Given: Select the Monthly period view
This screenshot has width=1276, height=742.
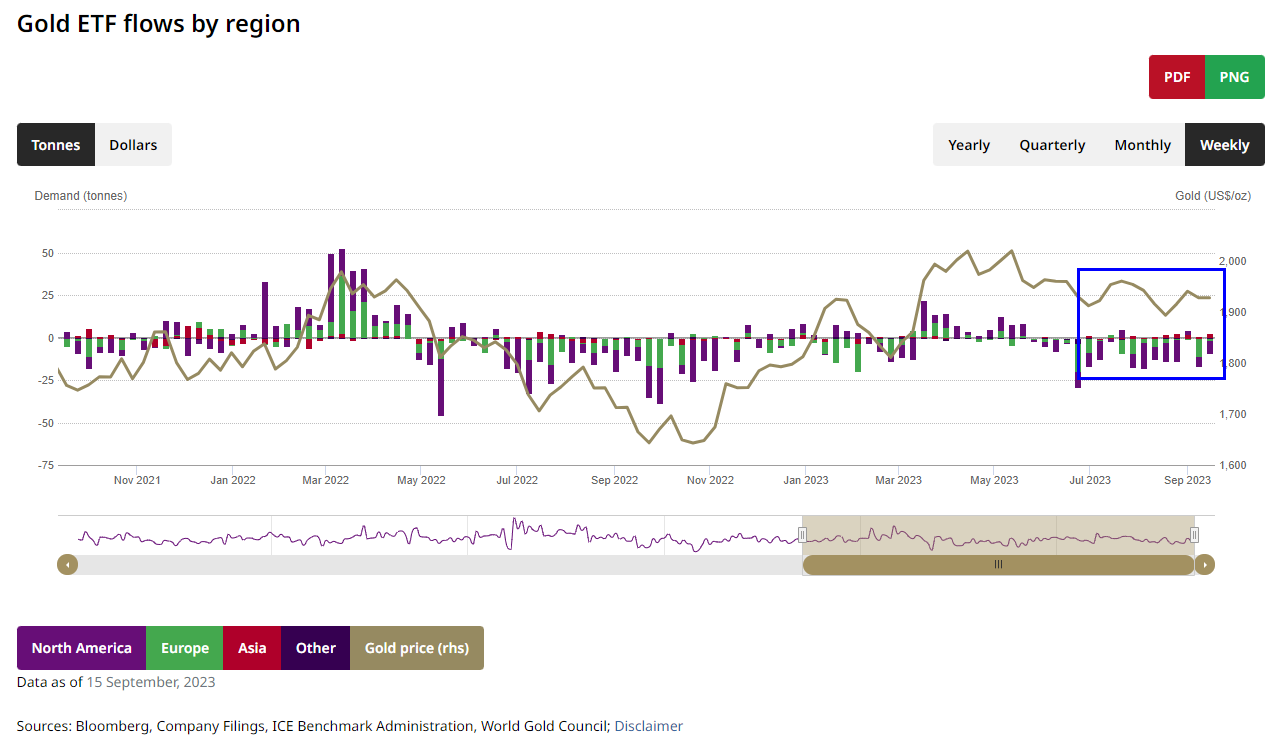Looking at the screenshot, I should point(1142,145).
